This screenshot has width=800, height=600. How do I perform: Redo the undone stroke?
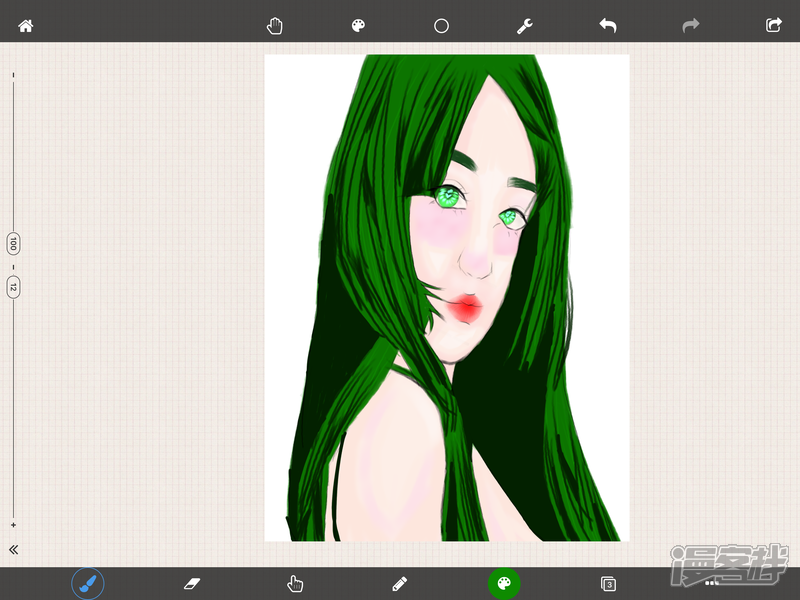coord(690,26)
